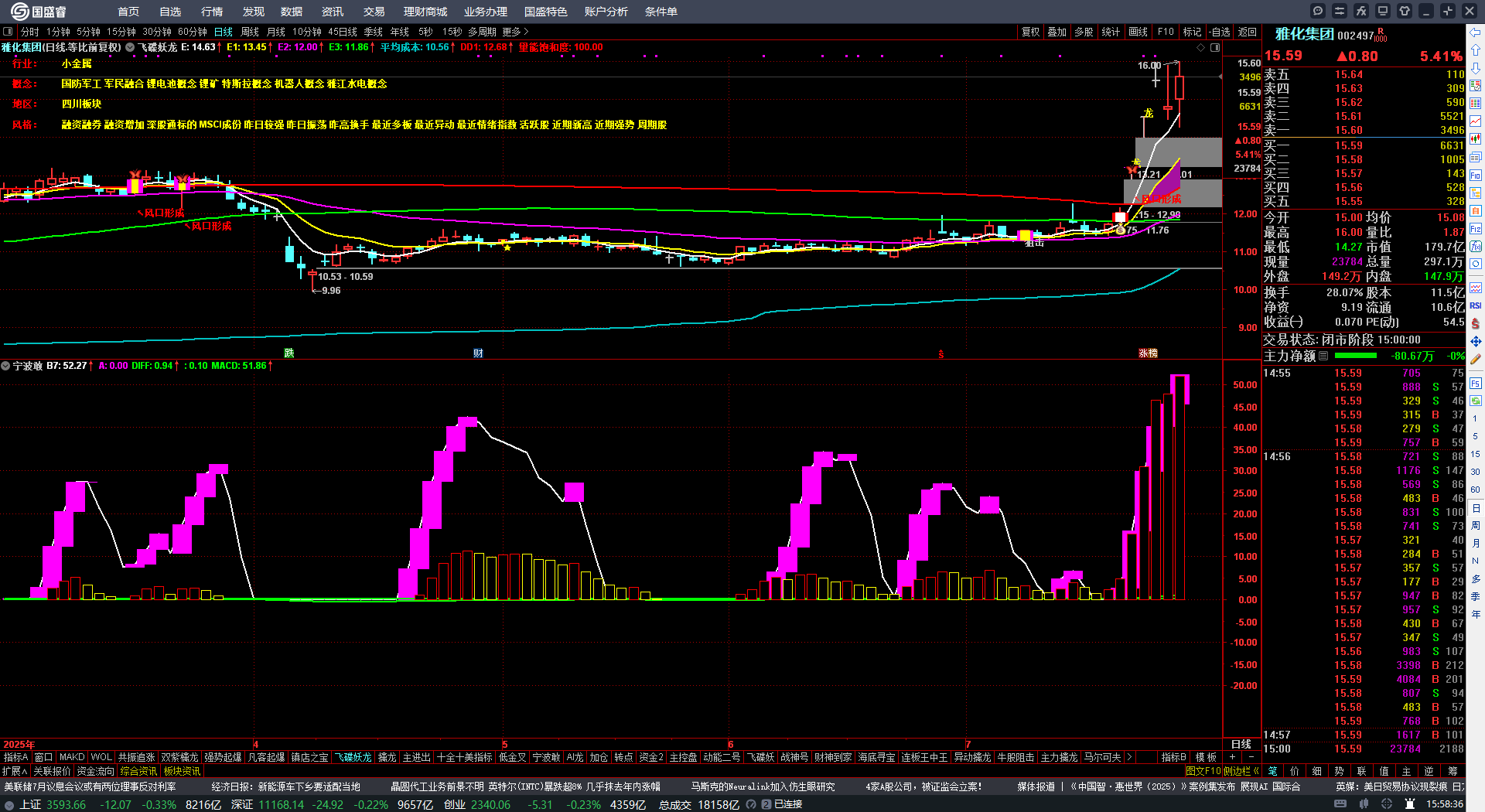Screen dimensions: 1485x812
Task: Open the 行情 menu
Action: coord(212,12)
